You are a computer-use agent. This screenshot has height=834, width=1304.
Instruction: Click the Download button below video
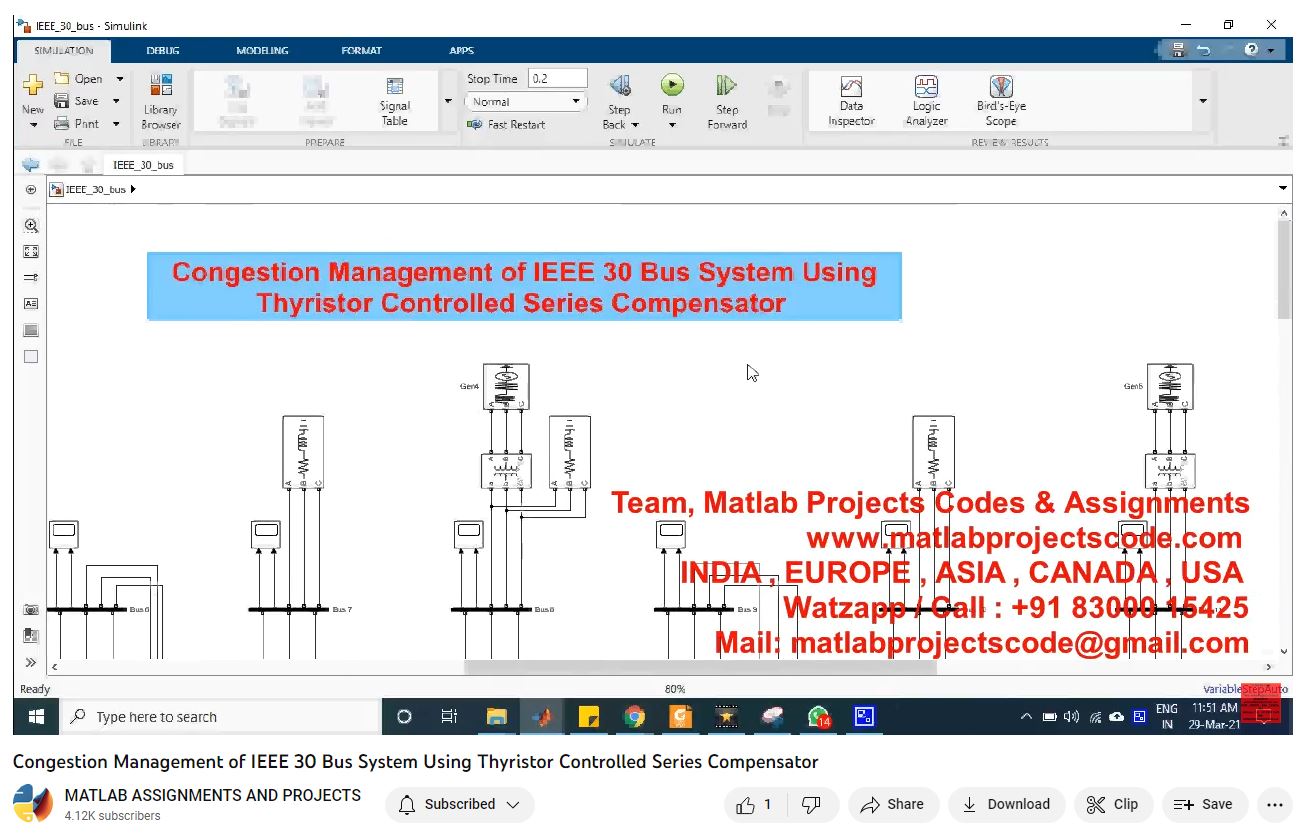pos(1006,804)
